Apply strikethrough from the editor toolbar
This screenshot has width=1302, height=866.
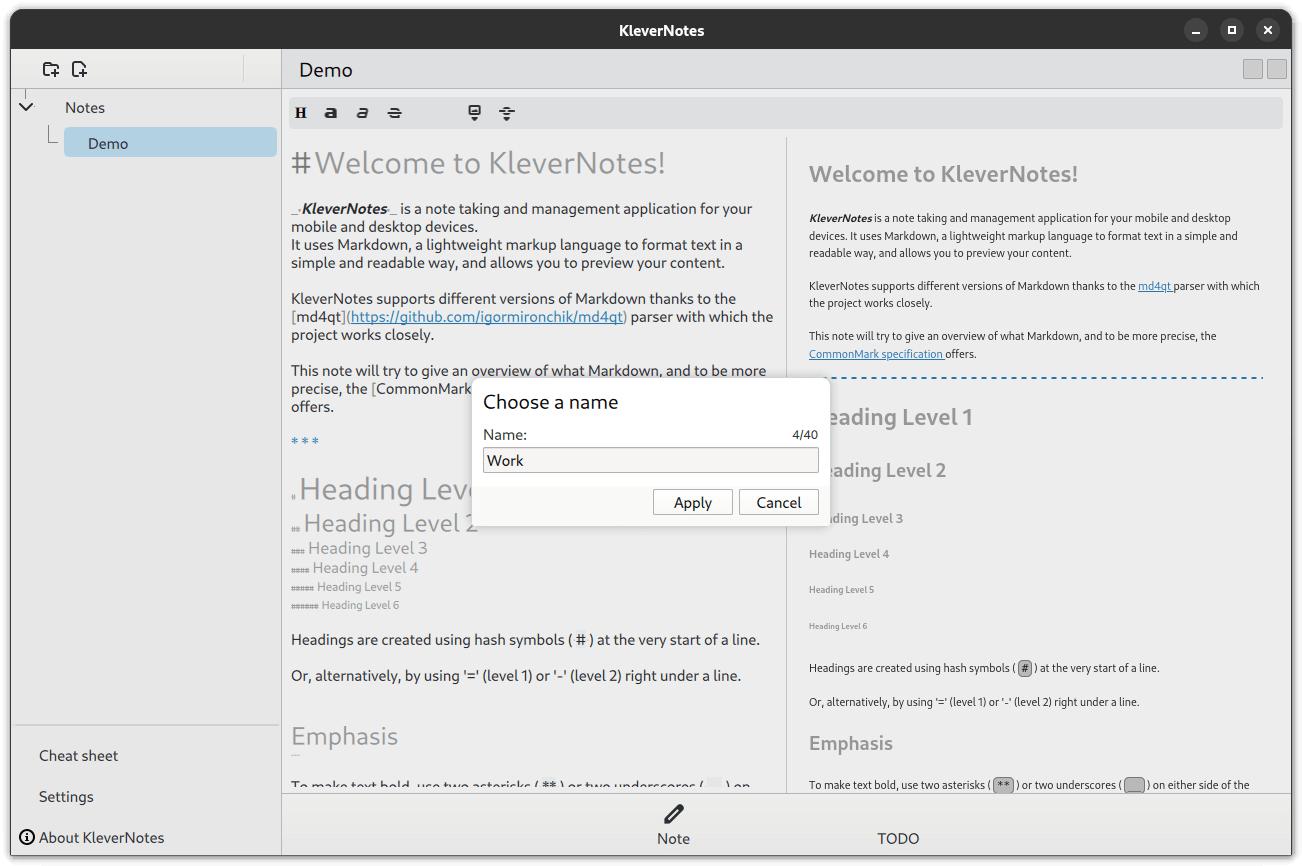point(394,113)
